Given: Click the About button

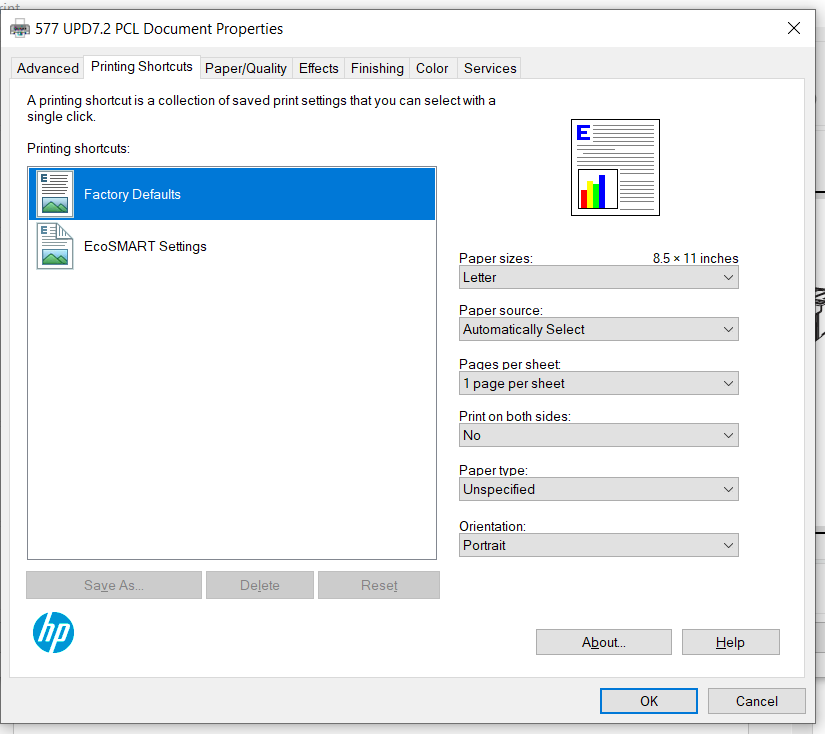Looking at the screenshot, I should pyautogui.click(x=603, y=641).
